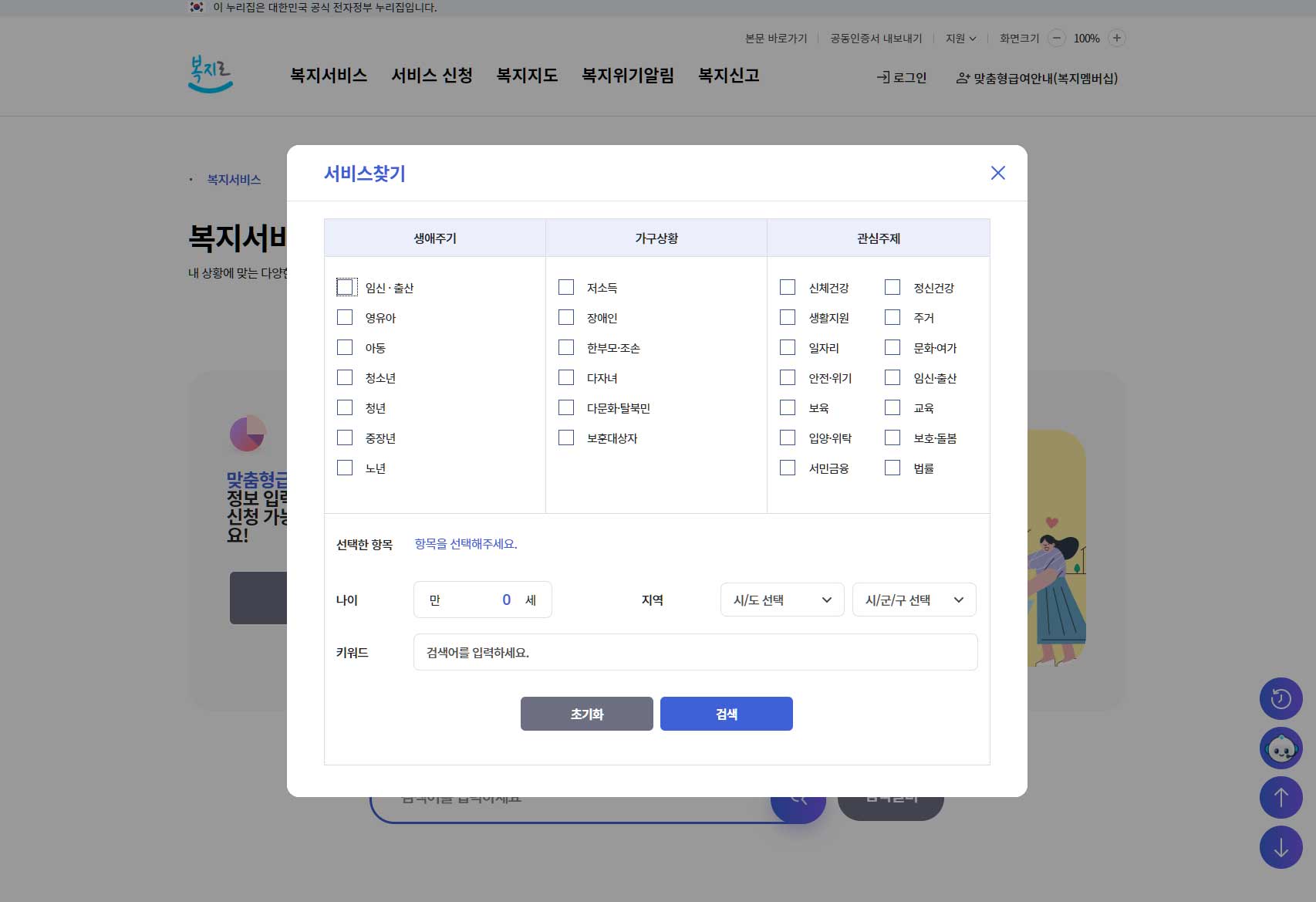The width and height of the screenshot is (1316, 902).
Task: Click the 초기화 reset button
Action: click(586, 714)
